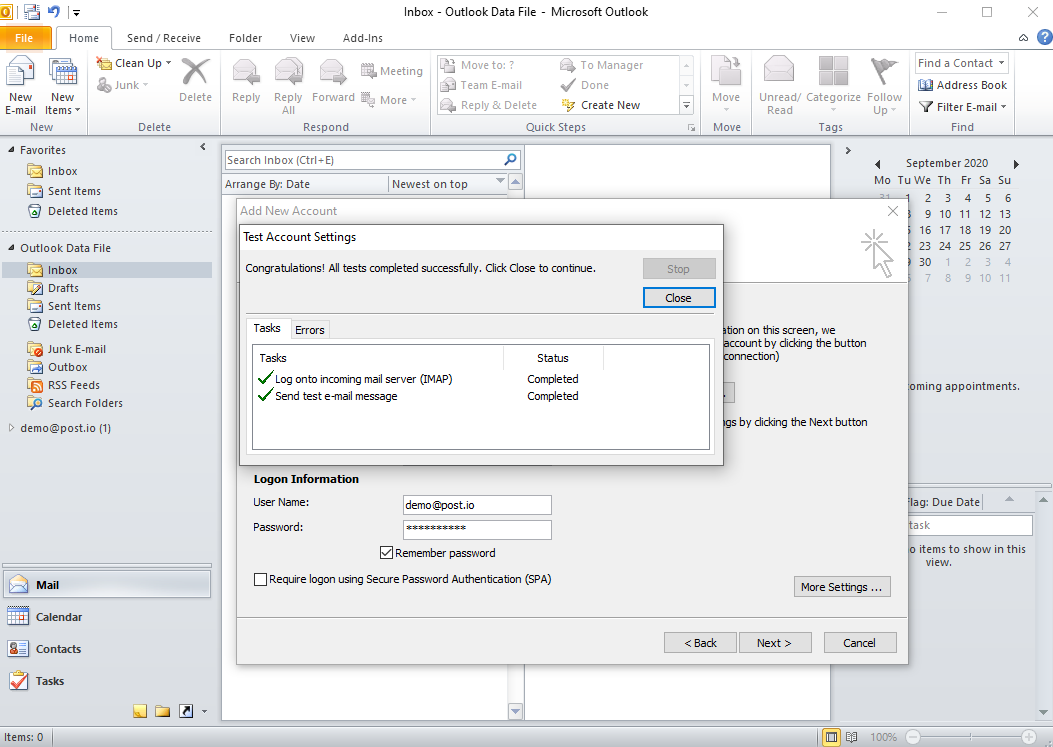Open Calendar in navigation pane

(x=108, y=617)
